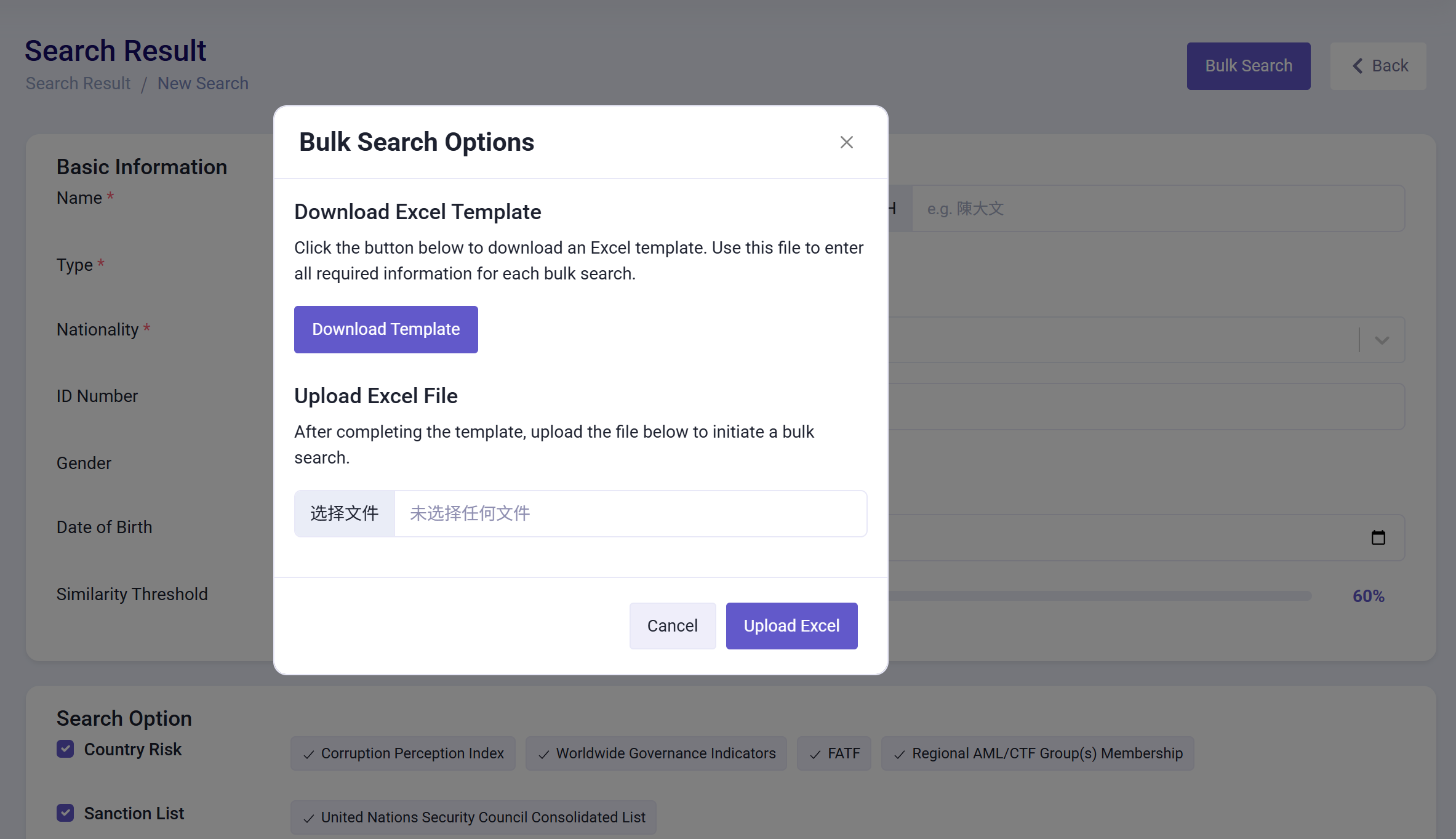Click the Bulk Search Options title

[417, 142]
